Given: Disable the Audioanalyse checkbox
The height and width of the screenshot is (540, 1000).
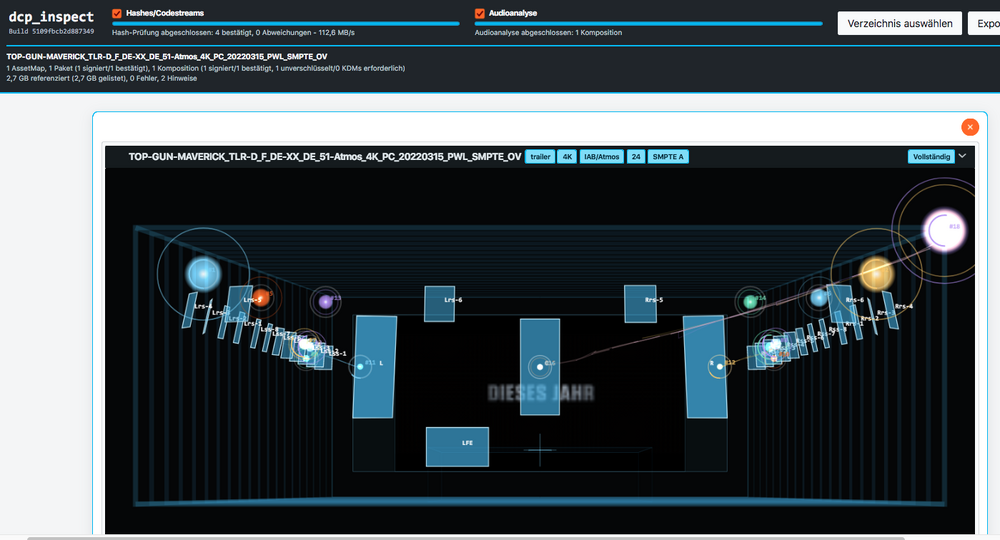Looking at the screenshot, I should (480, 13).
